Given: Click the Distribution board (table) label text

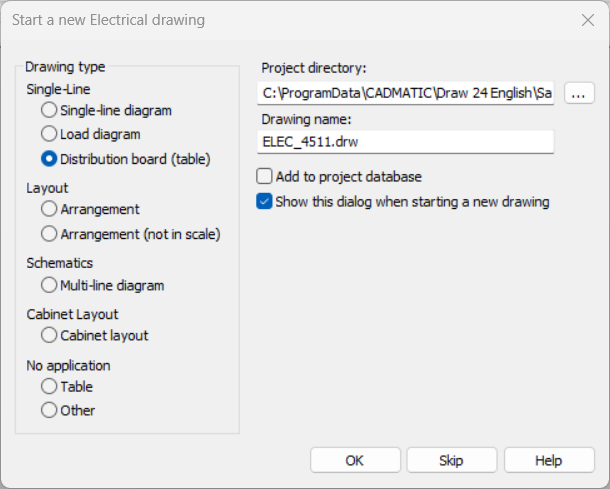Looking at the screenshot, I should click(135, 159).
